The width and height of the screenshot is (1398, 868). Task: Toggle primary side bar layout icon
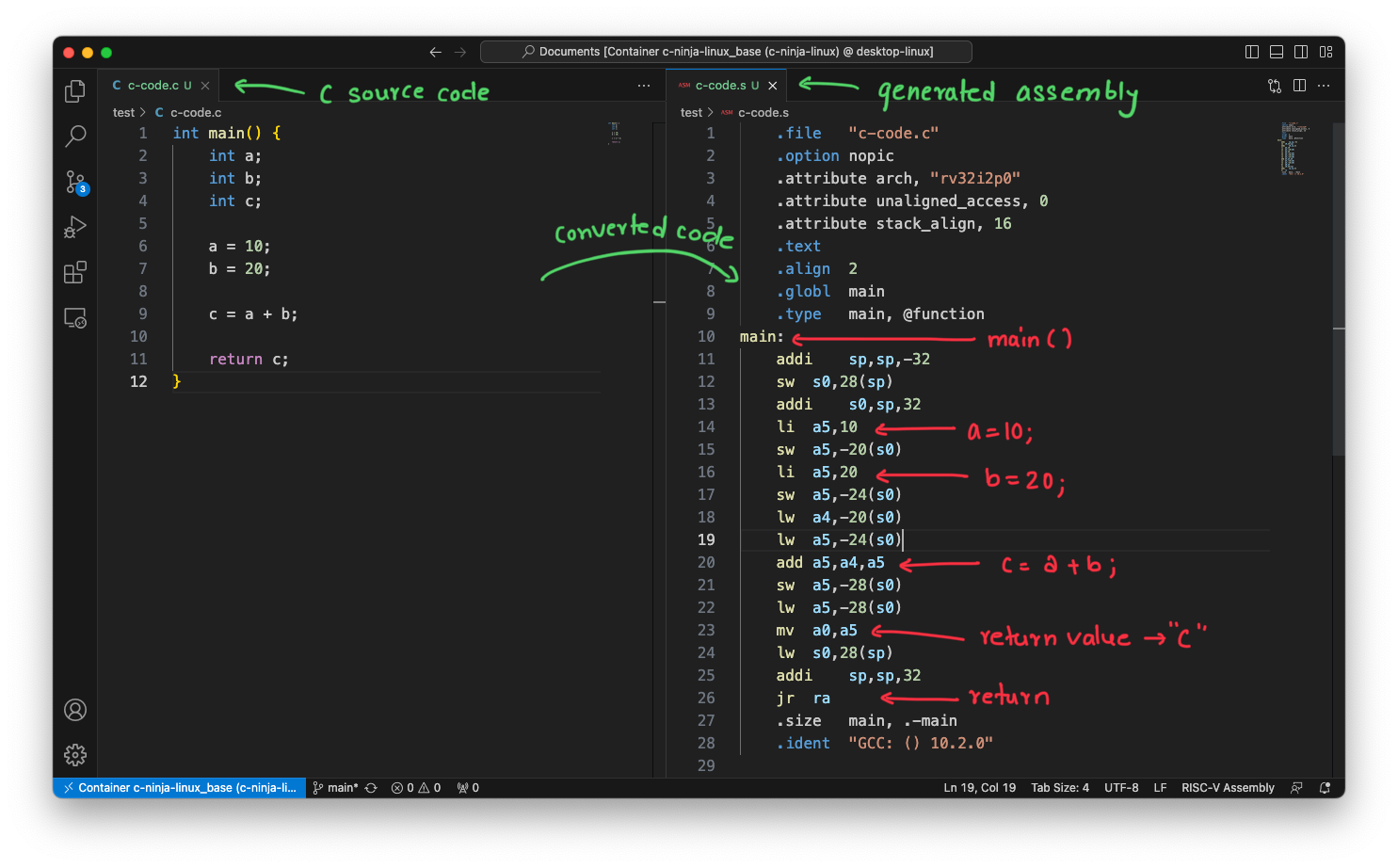coord(1252,52)
